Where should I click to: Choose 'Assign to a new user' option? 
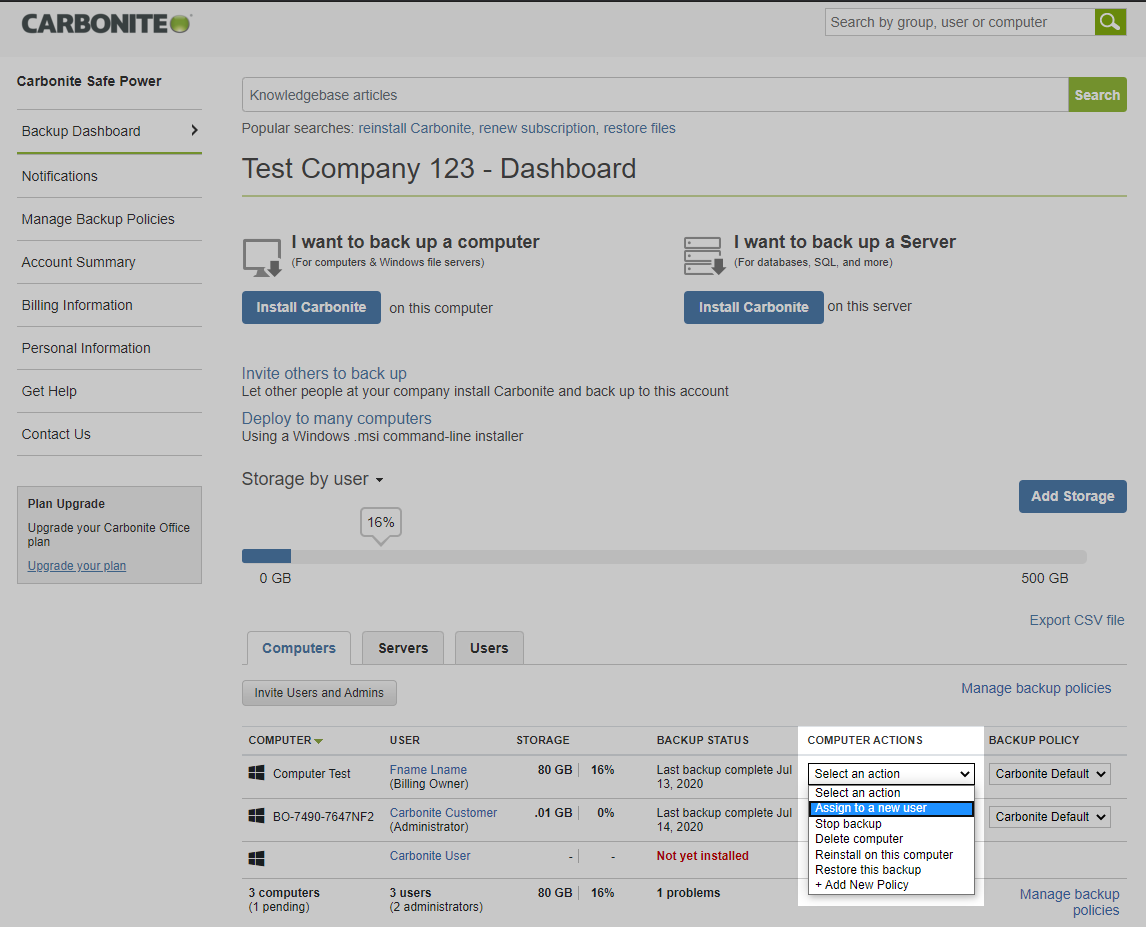click(x=890, y=808)
